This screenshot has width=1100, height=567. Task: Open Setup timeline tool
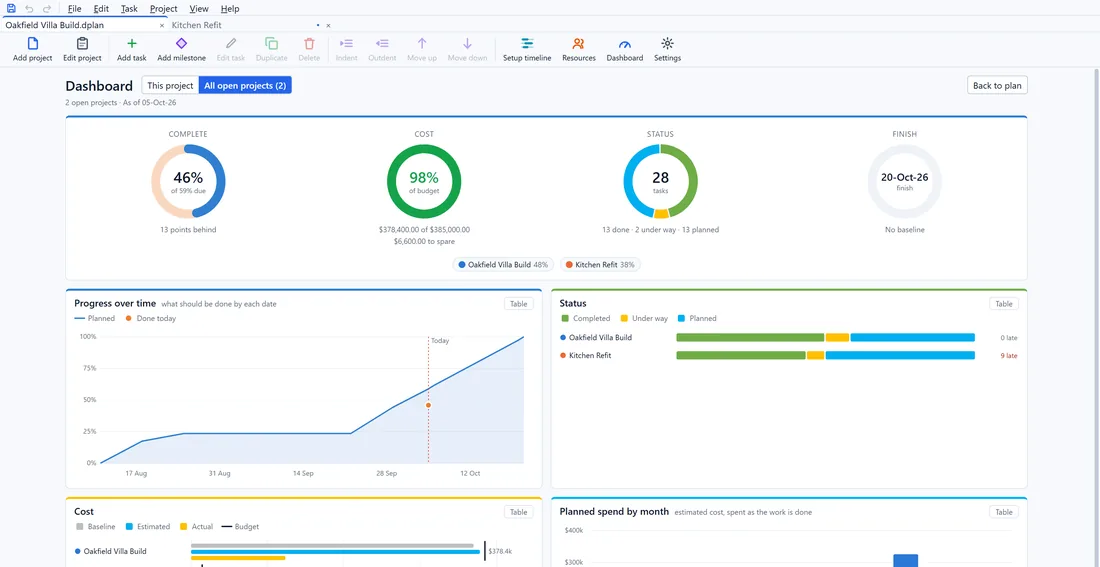(x=527, y=49)
